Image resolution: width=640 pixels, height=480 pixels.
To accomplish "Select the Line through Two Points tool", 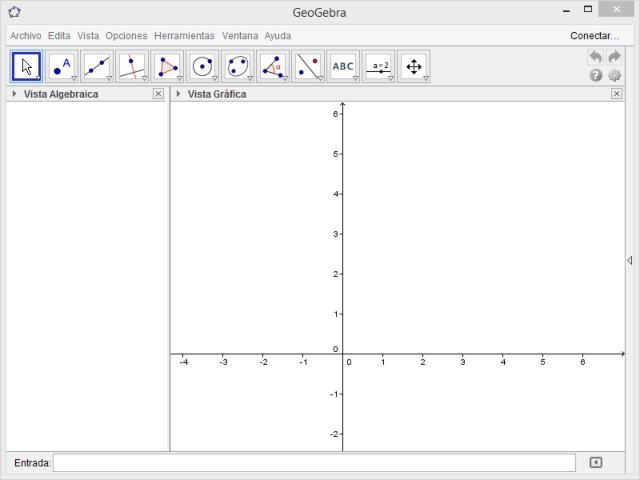I will pyautogui.click(x=97, y=67).
